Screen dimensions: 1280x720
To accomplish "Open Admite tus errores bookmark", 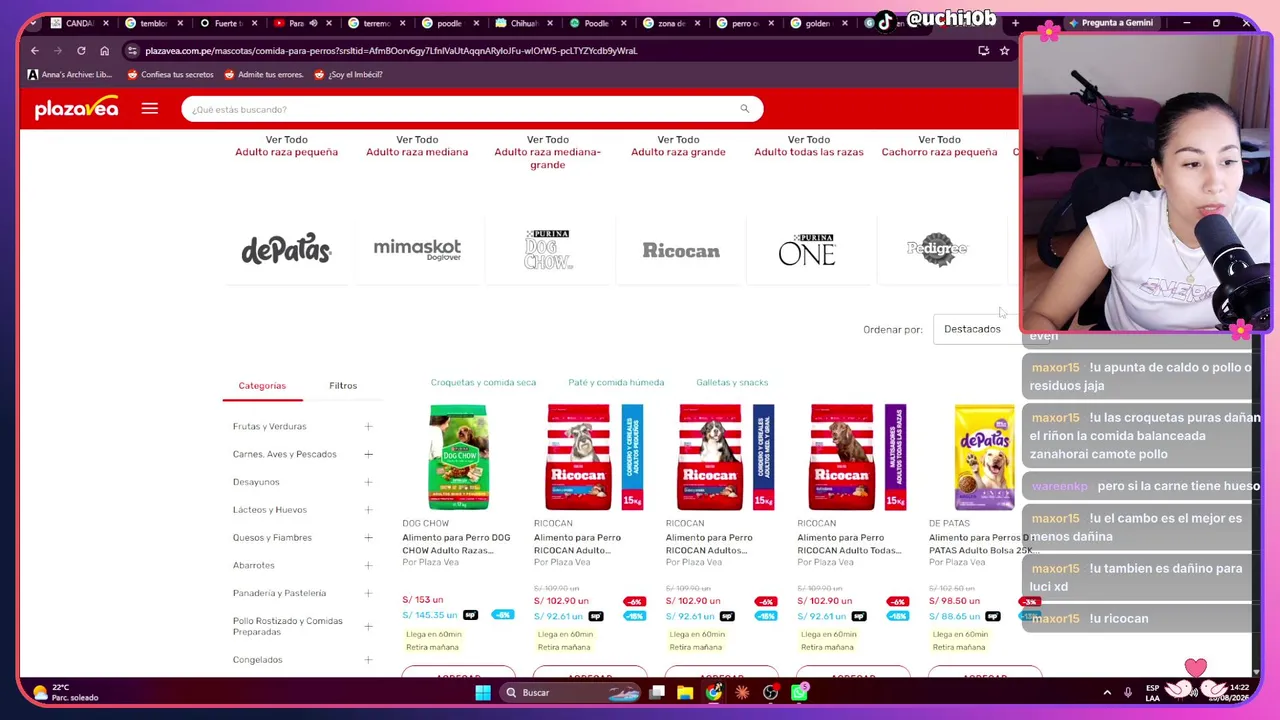I will 263,74.
